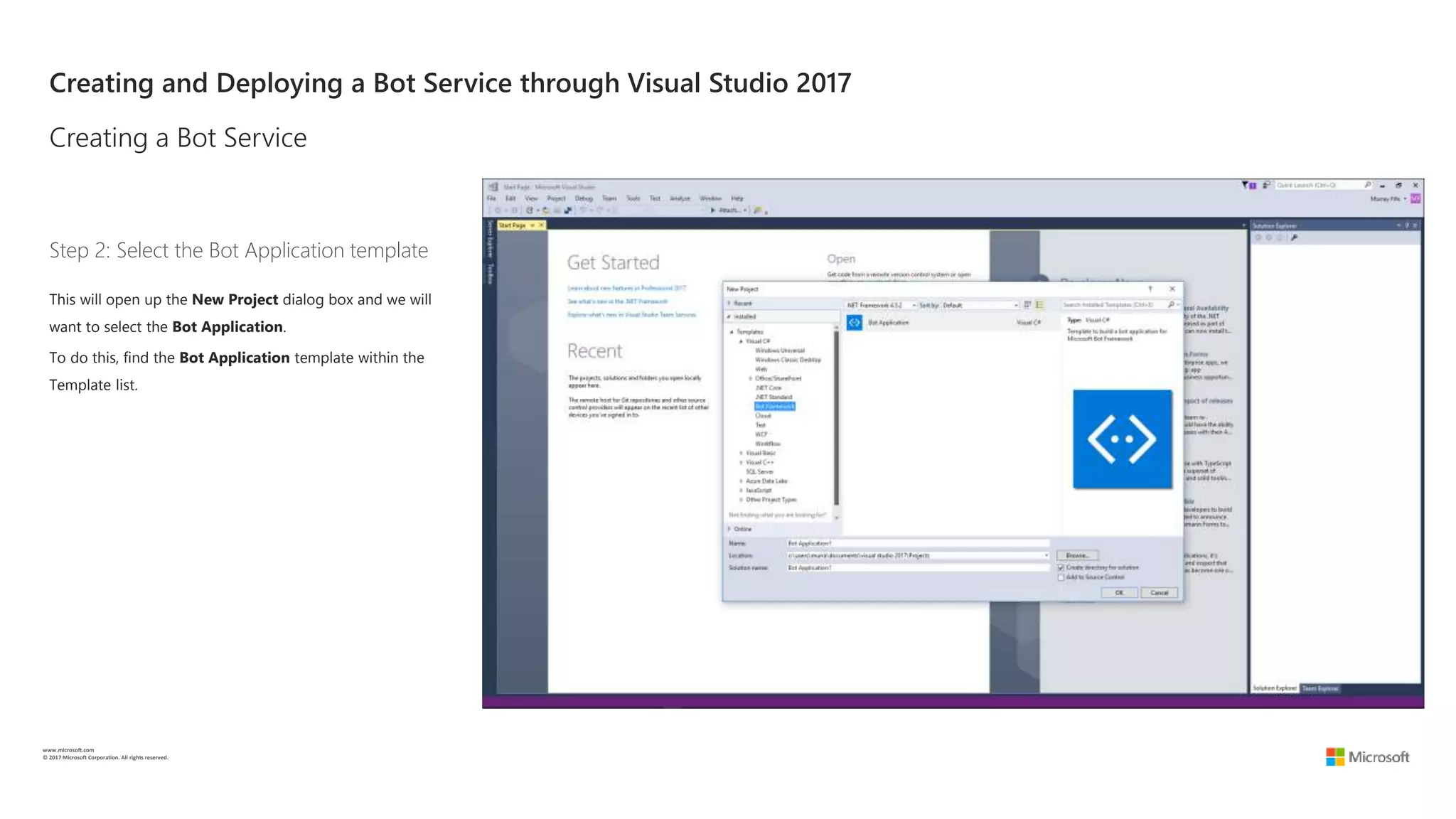Switch templates to medium icons list view
This screenshot has width=1456, height=819.
1039,305
